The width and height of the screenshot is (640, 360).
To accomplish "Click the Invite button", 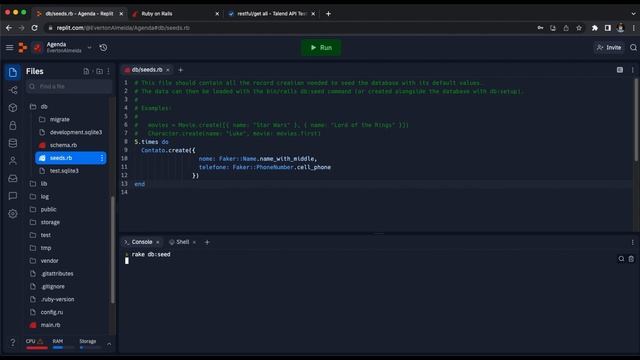I will tap(609, 48).
